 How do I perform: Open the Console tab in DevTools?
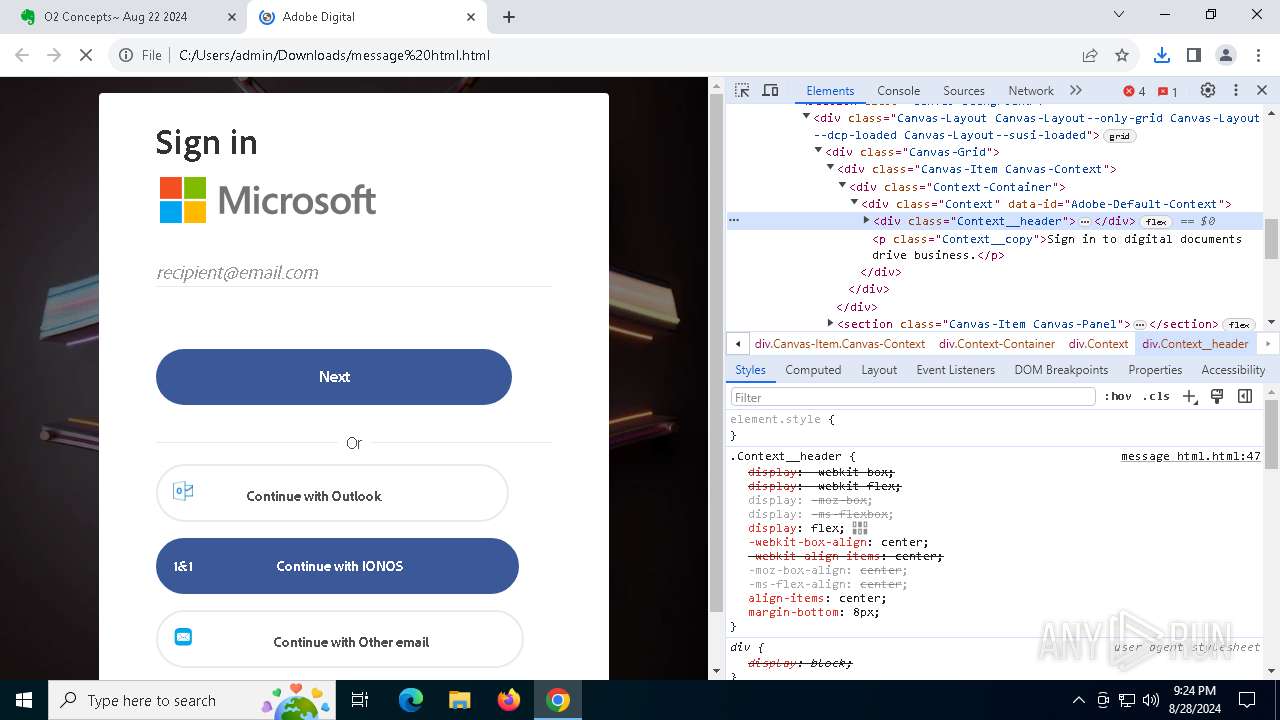click(898, 90)
